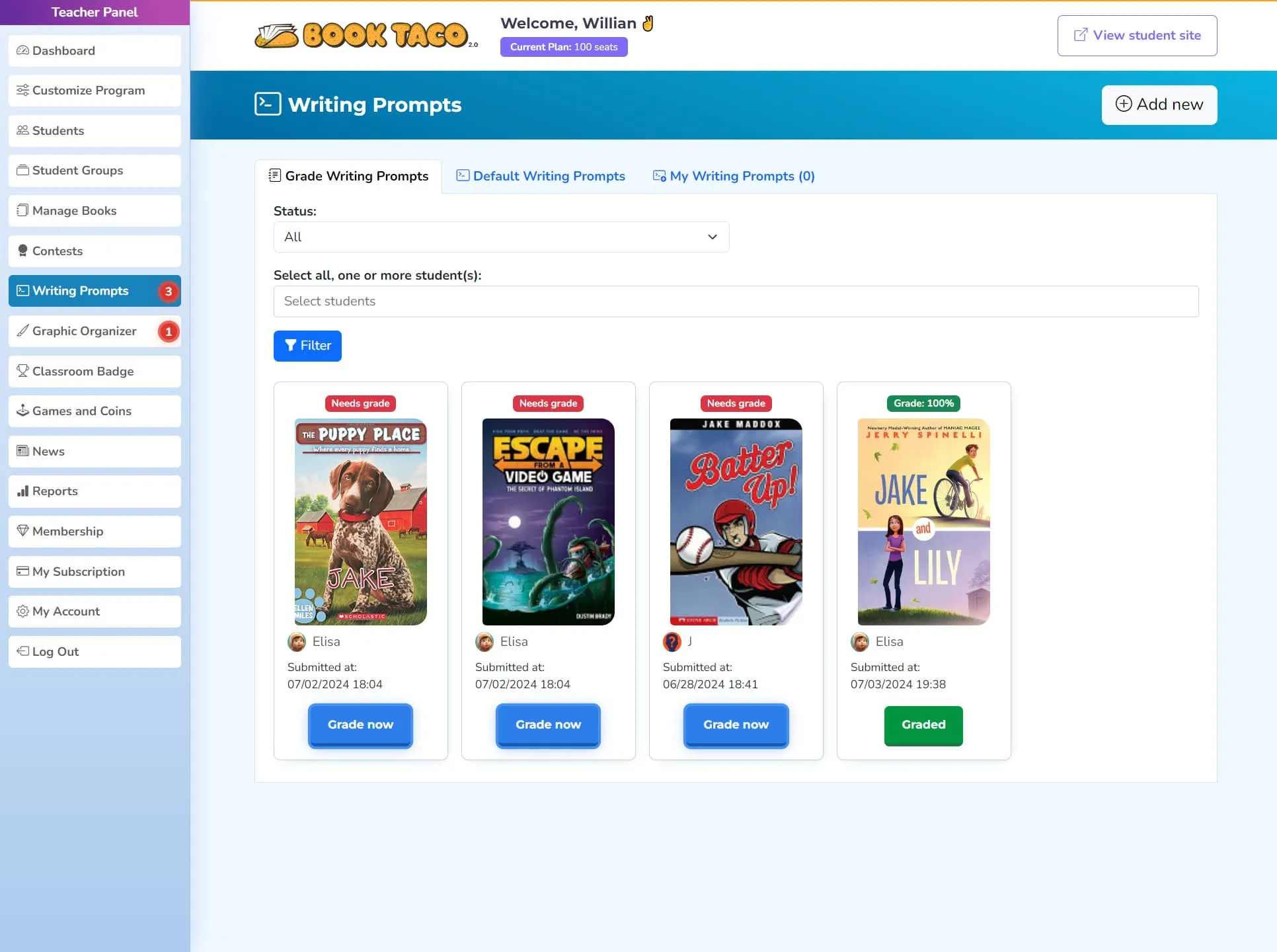Switch to Default Writing Prompts tab
Screen dimensions: 1277x952
click(541, 177)
